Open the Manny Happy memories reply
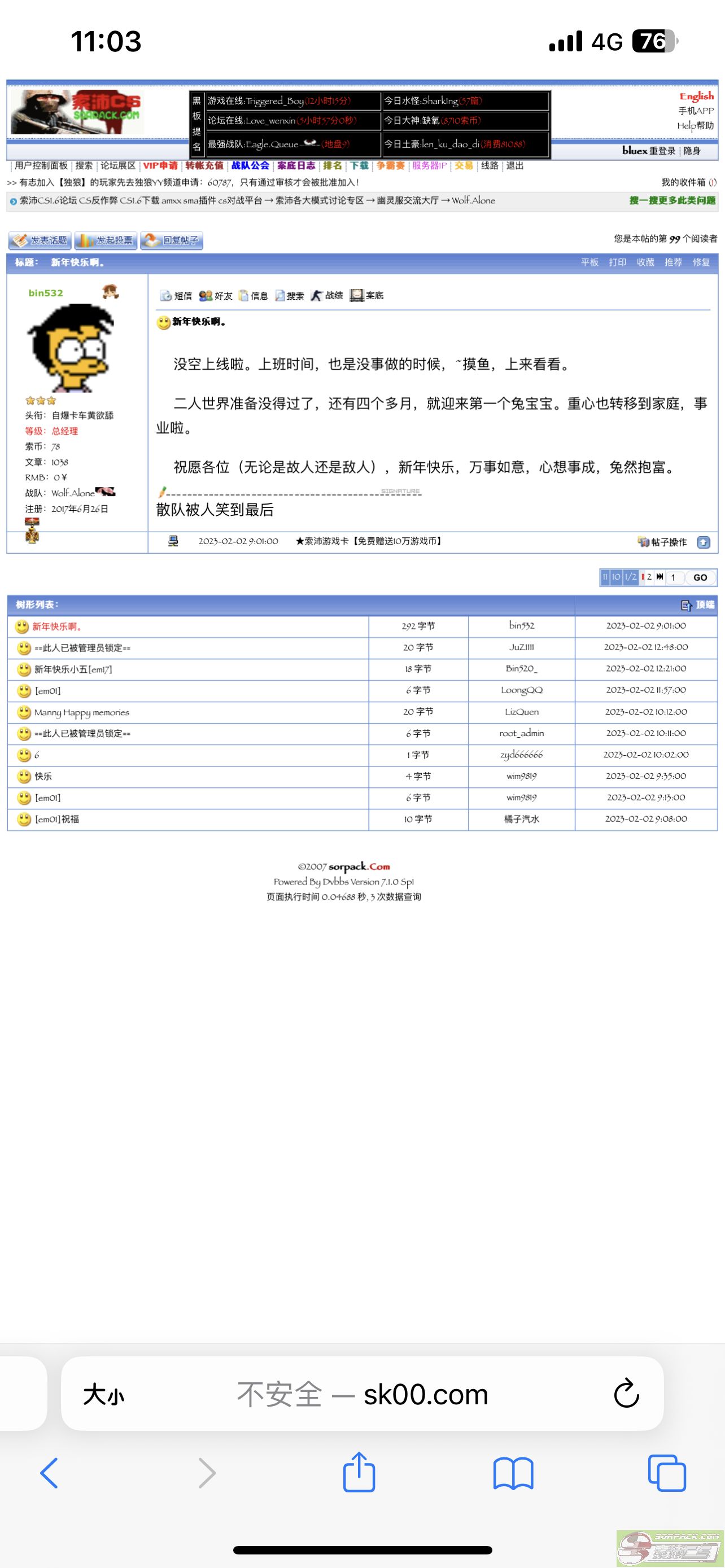This screenshot has width=725, height=1568. [x=81, y=712]
